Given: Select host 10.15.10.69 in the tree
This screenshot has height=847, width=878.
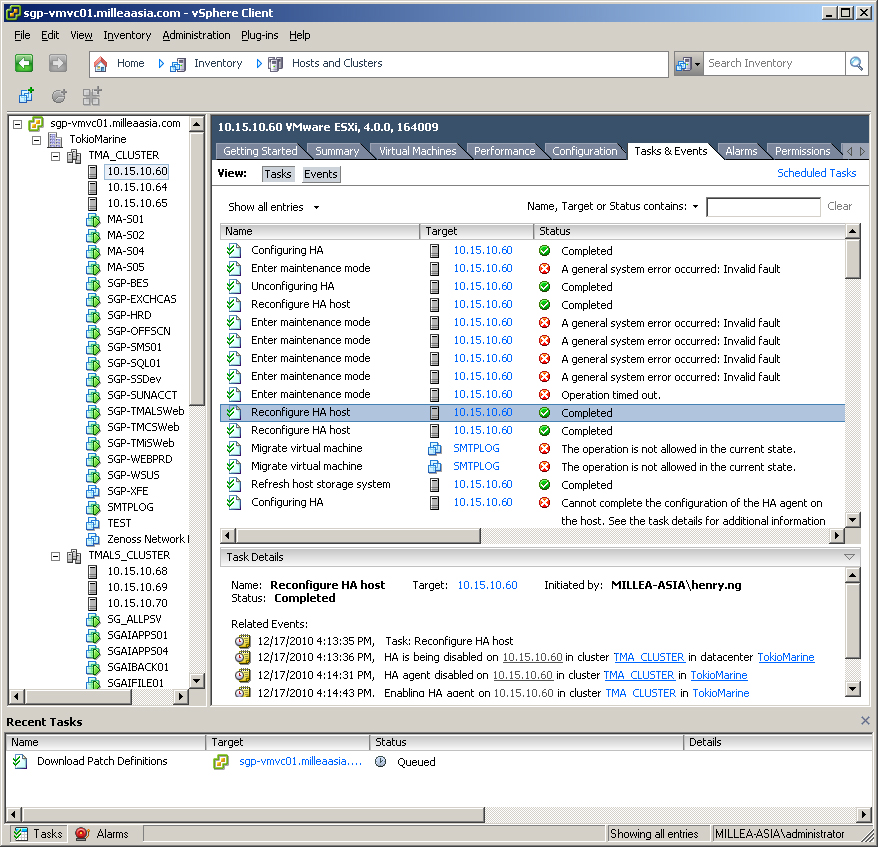Looking at the screenshot, I should (x=137, y=587).
